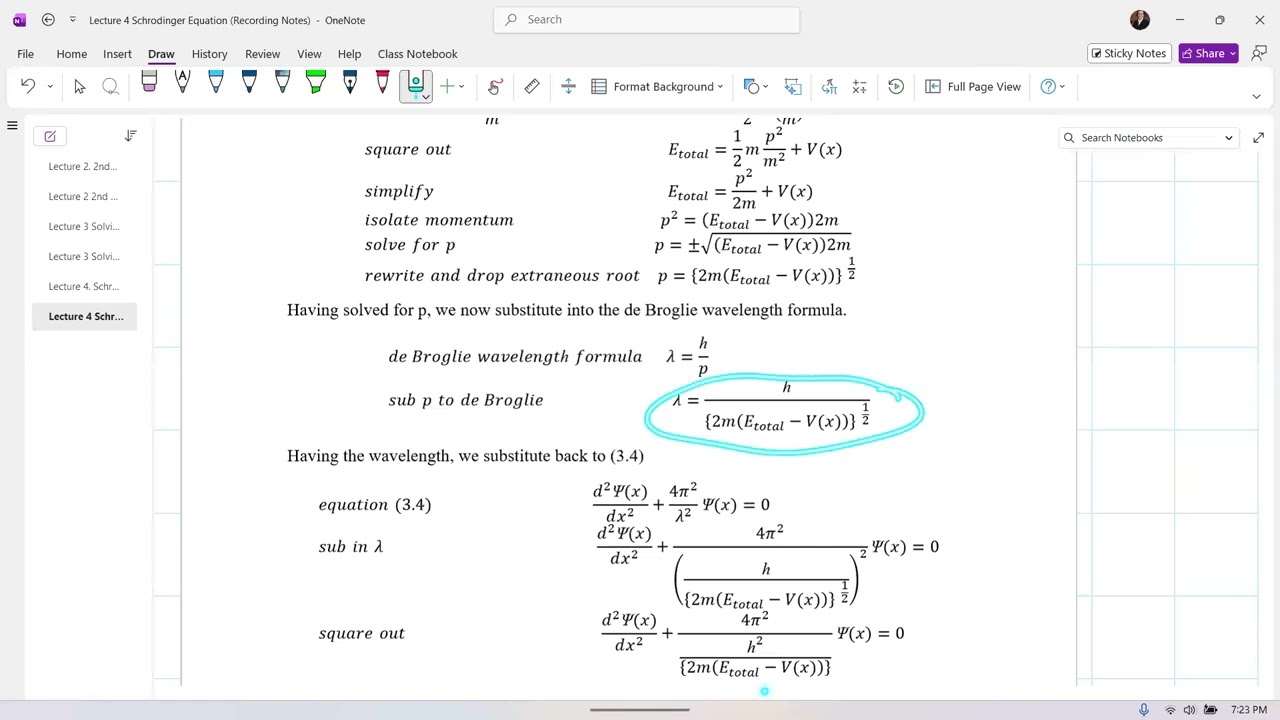Open the Shapes gallery dropdown
The width and height of the screenshot is (1280, 720).
(x=757, y=87)
